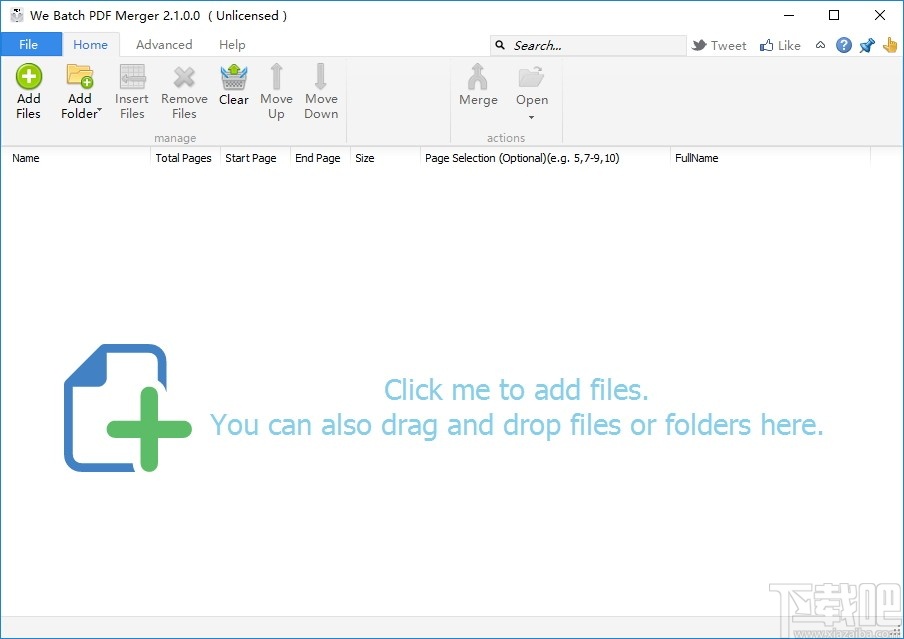Click the Tweet link
This screenshot has height=639, width=904.
click(x=719, y=44)
